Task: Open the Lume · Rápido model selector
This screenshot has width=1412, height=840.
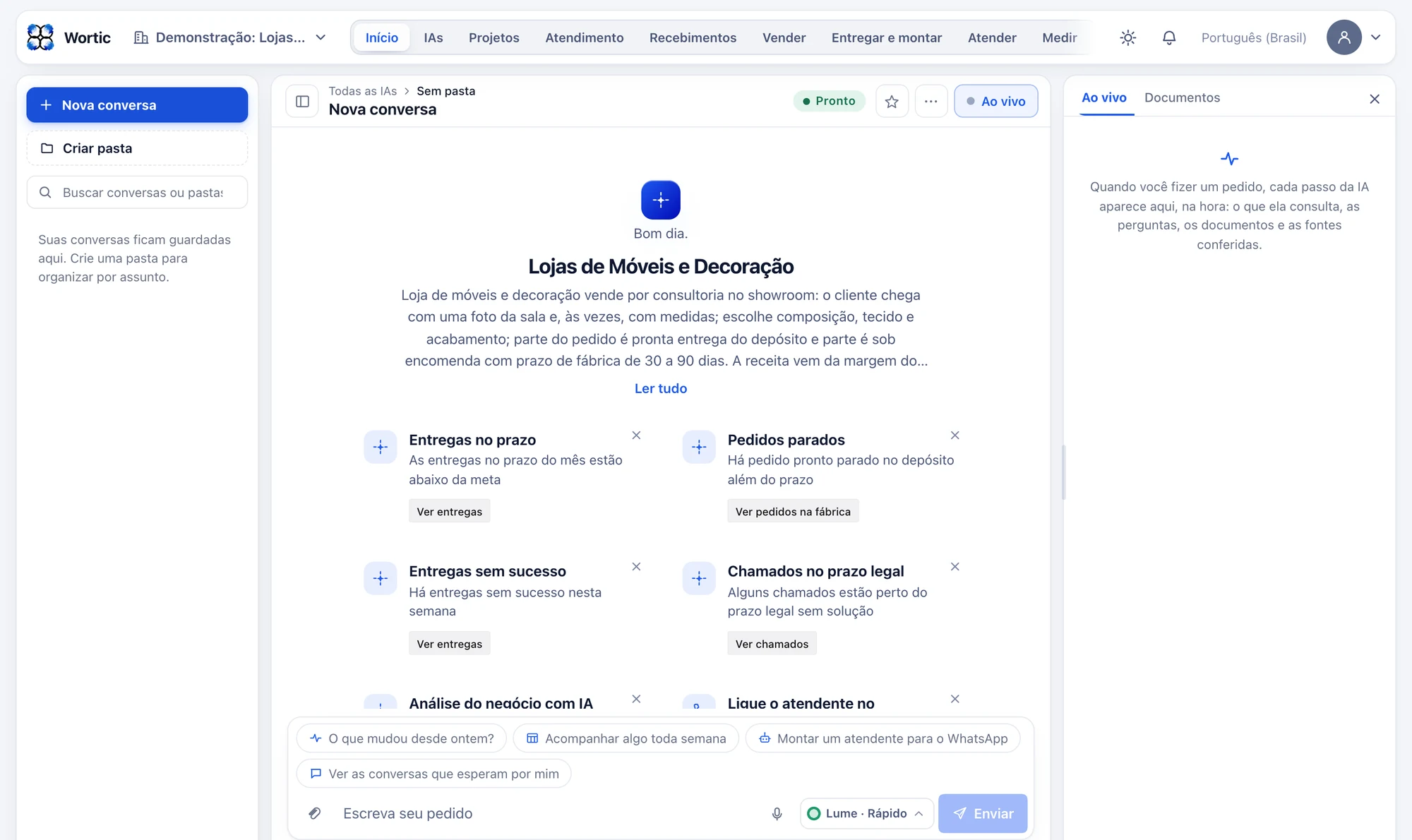Action: pyautogui.click(x=866, y=813)
